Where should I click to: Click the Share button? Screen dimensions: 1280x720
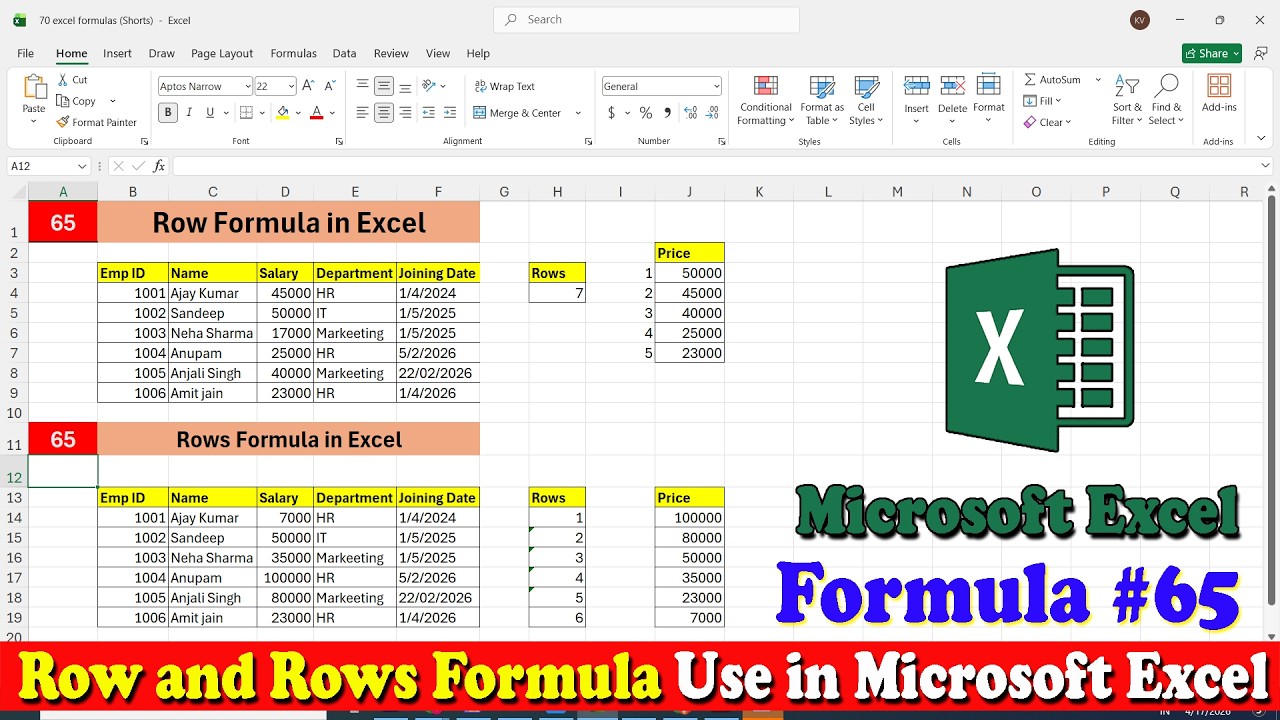1211,54
